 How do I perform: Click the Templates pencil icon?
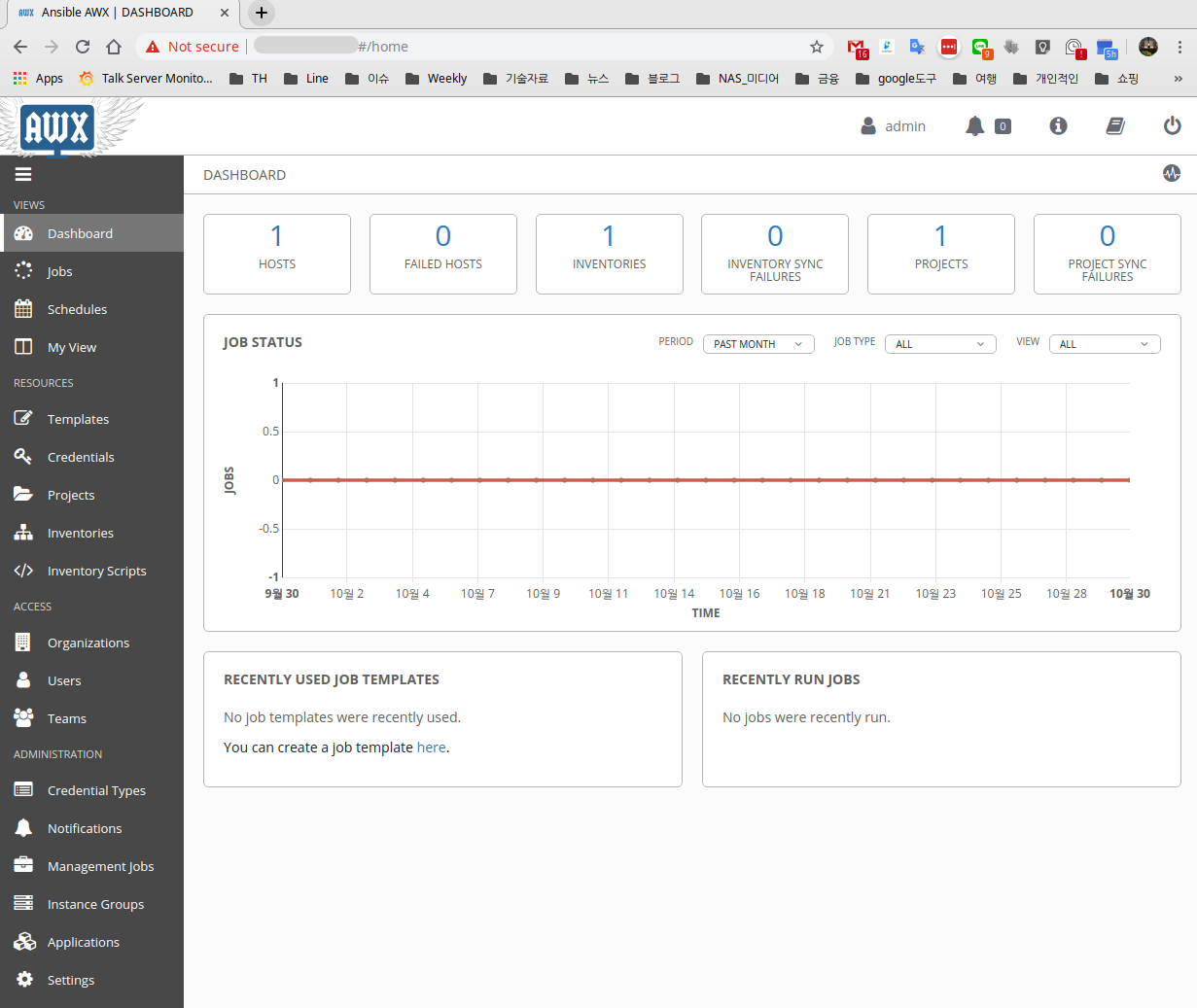(x=23, y=419)
